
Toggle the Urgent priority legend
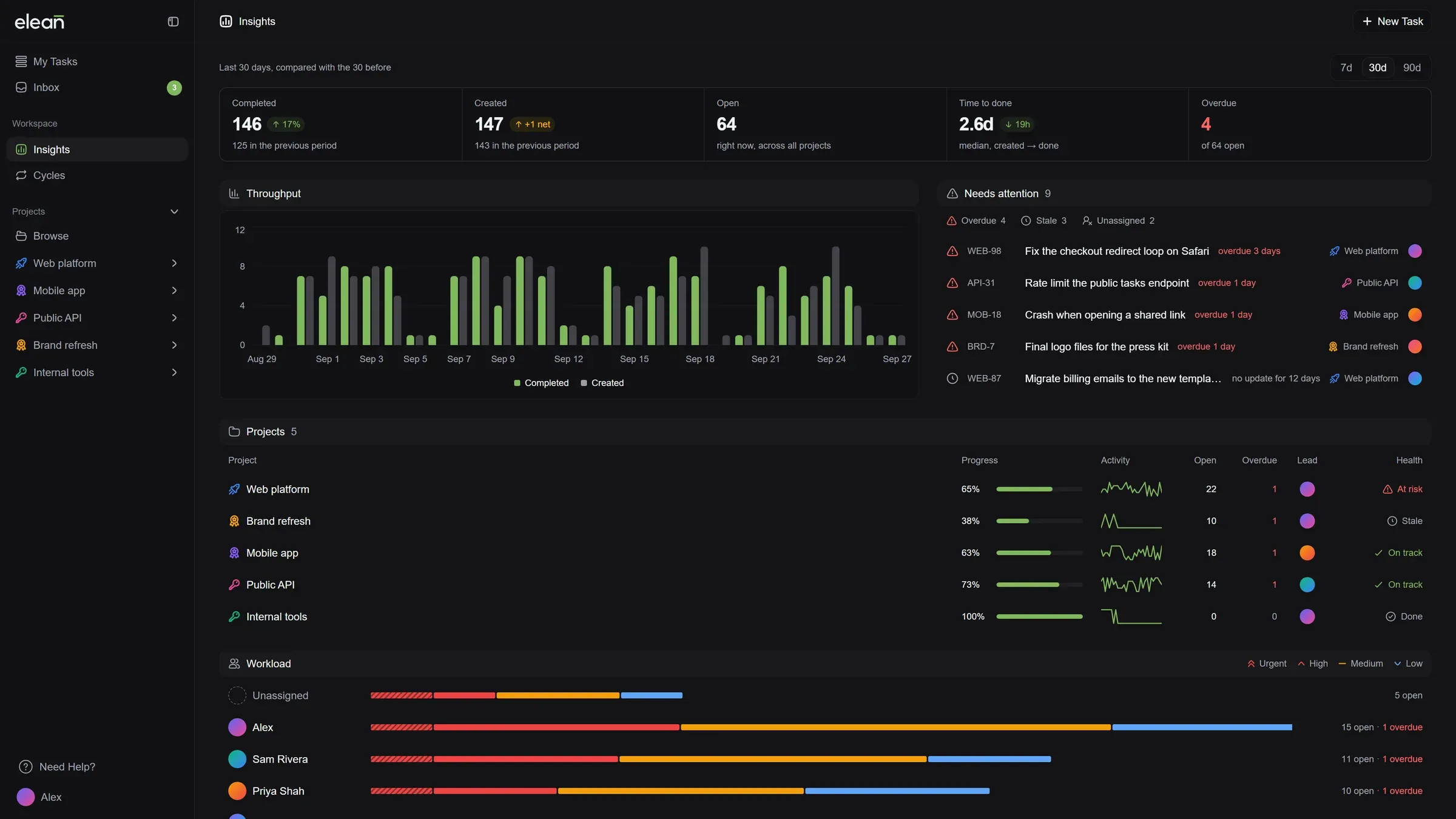1266,664
